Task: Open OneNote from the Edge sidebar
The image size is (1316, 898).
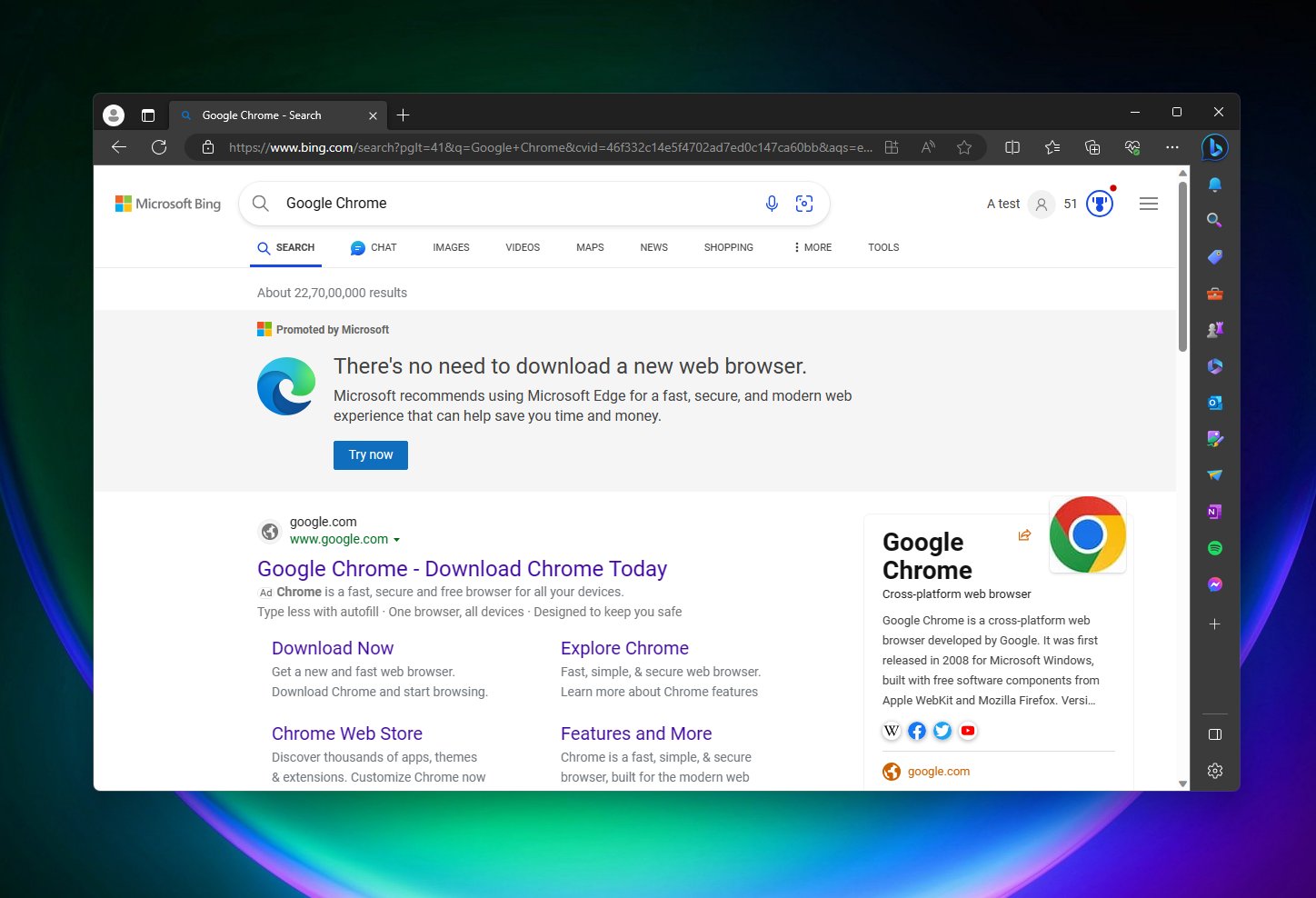Action: click(1215, 512)
